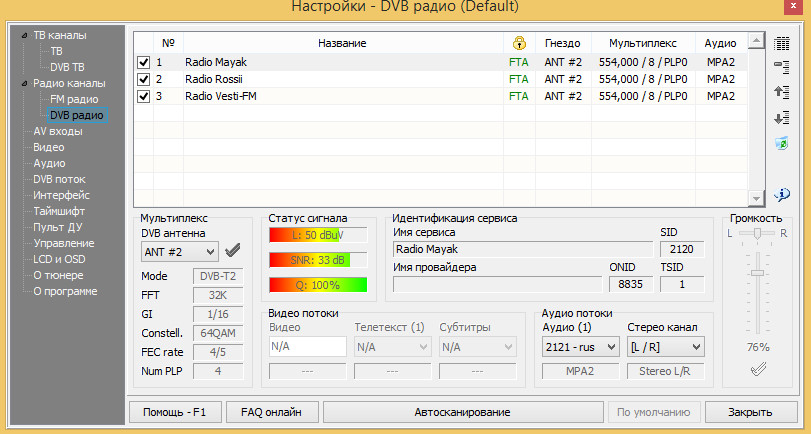Click the remove channel from list icon
Screen dimensions: 811x434
pos(782,66)
